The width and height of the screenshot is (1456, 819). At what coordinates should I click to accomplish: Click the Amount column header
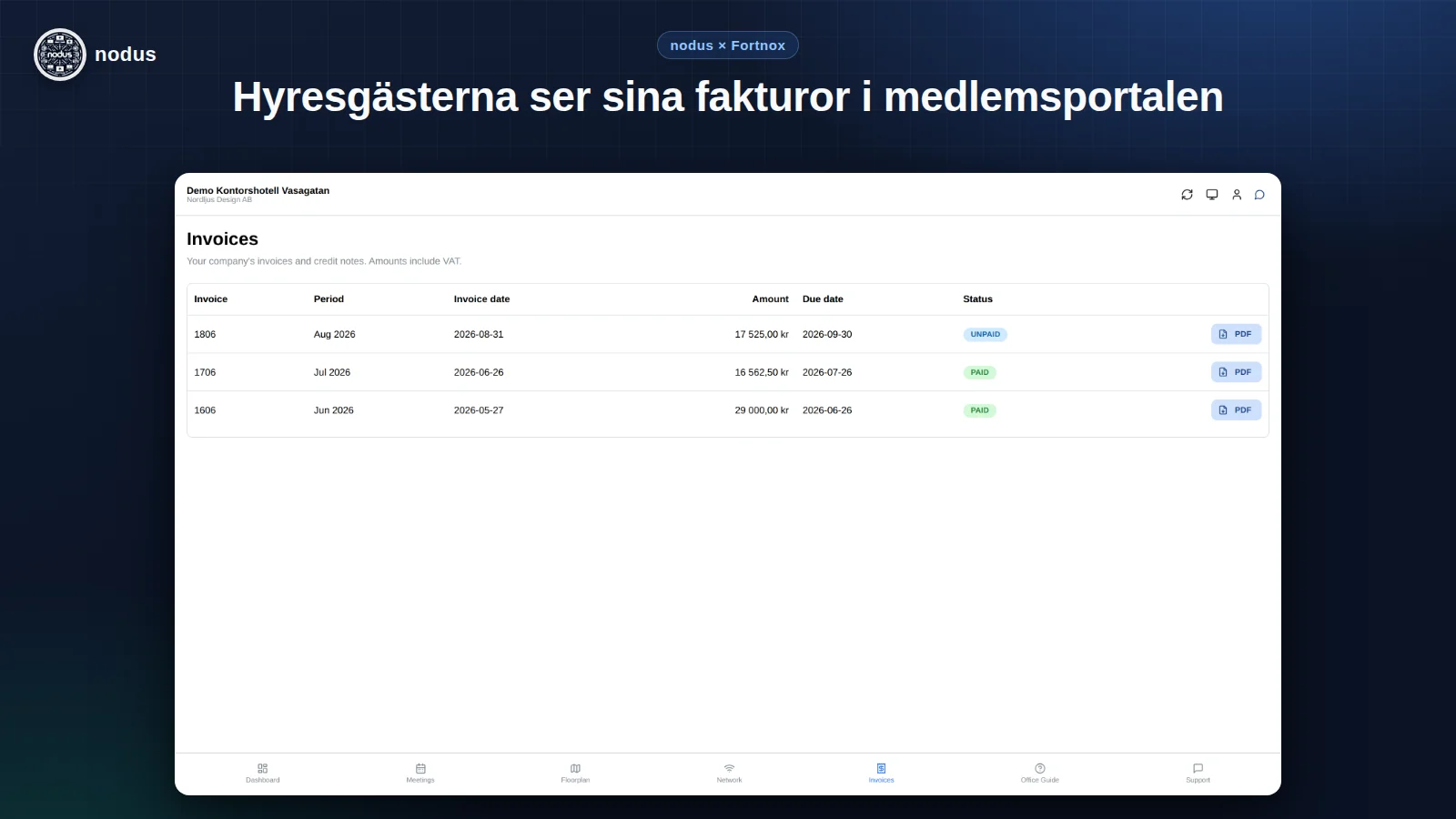click(770, 299)
